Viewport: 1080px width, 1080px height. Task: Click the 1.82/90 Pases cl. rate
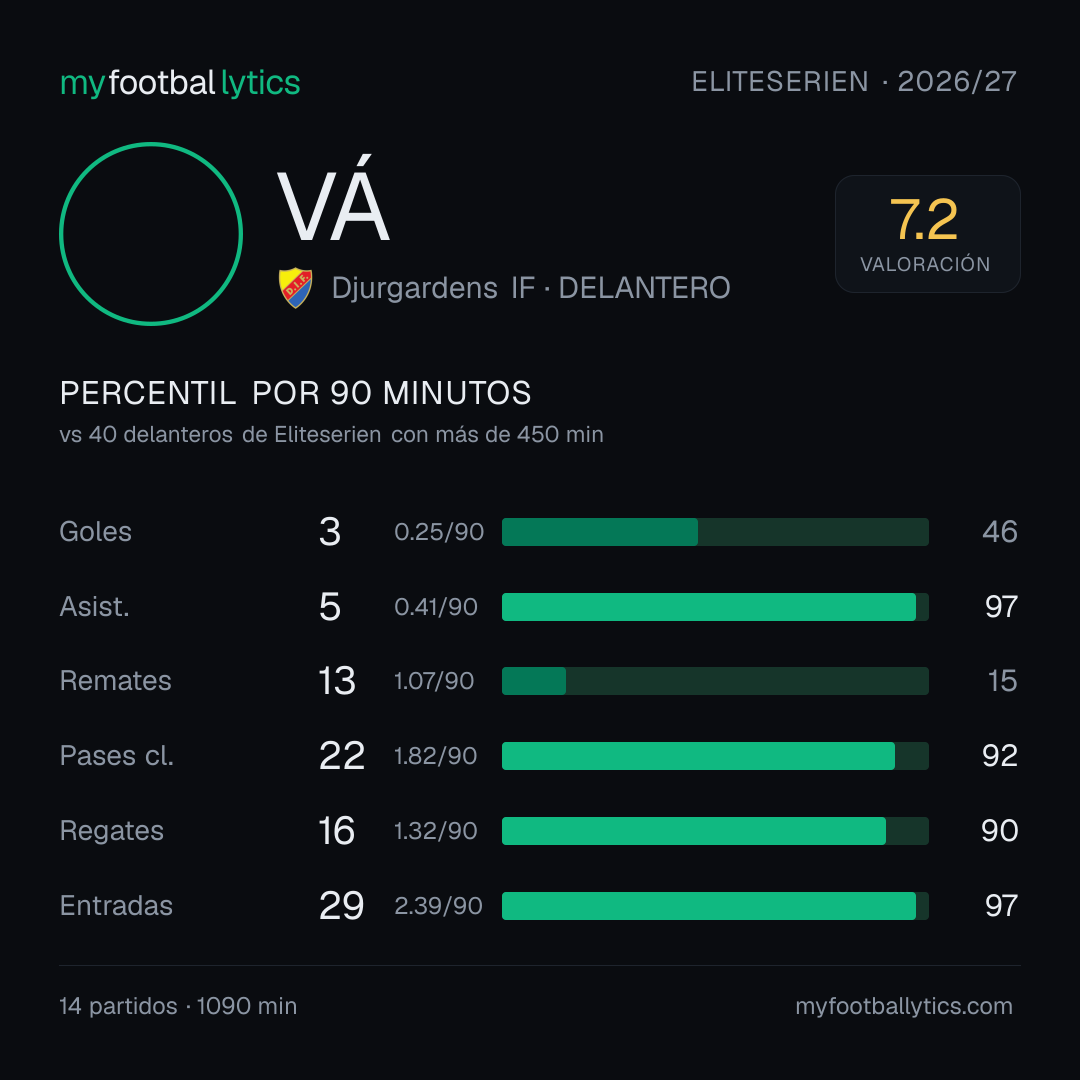[435, 756]
